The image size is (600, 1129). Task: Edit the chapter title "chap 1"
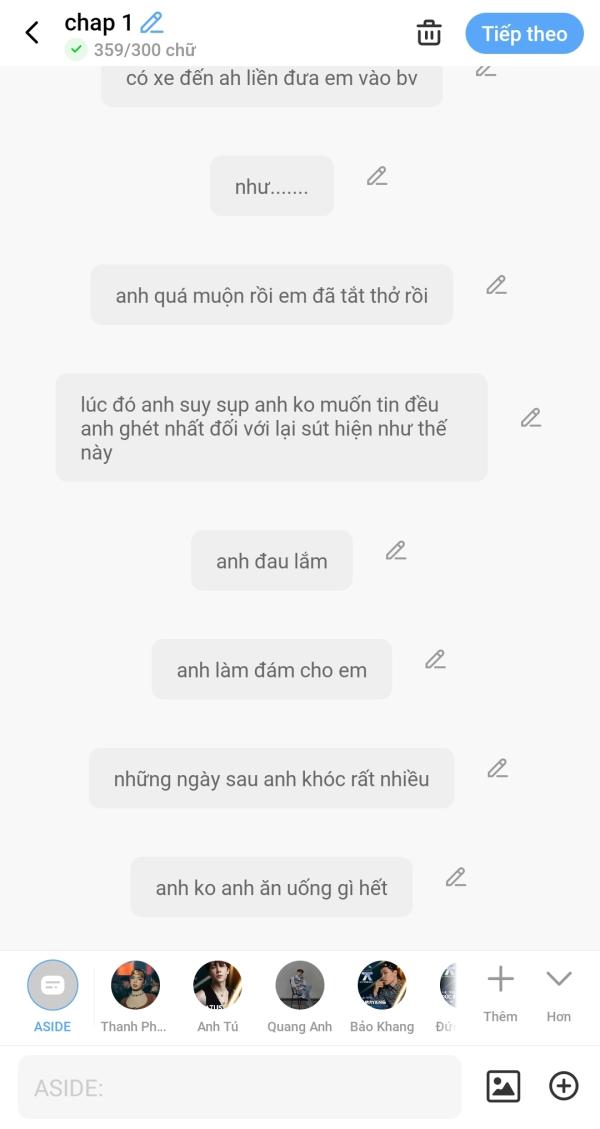pos(152,22)
